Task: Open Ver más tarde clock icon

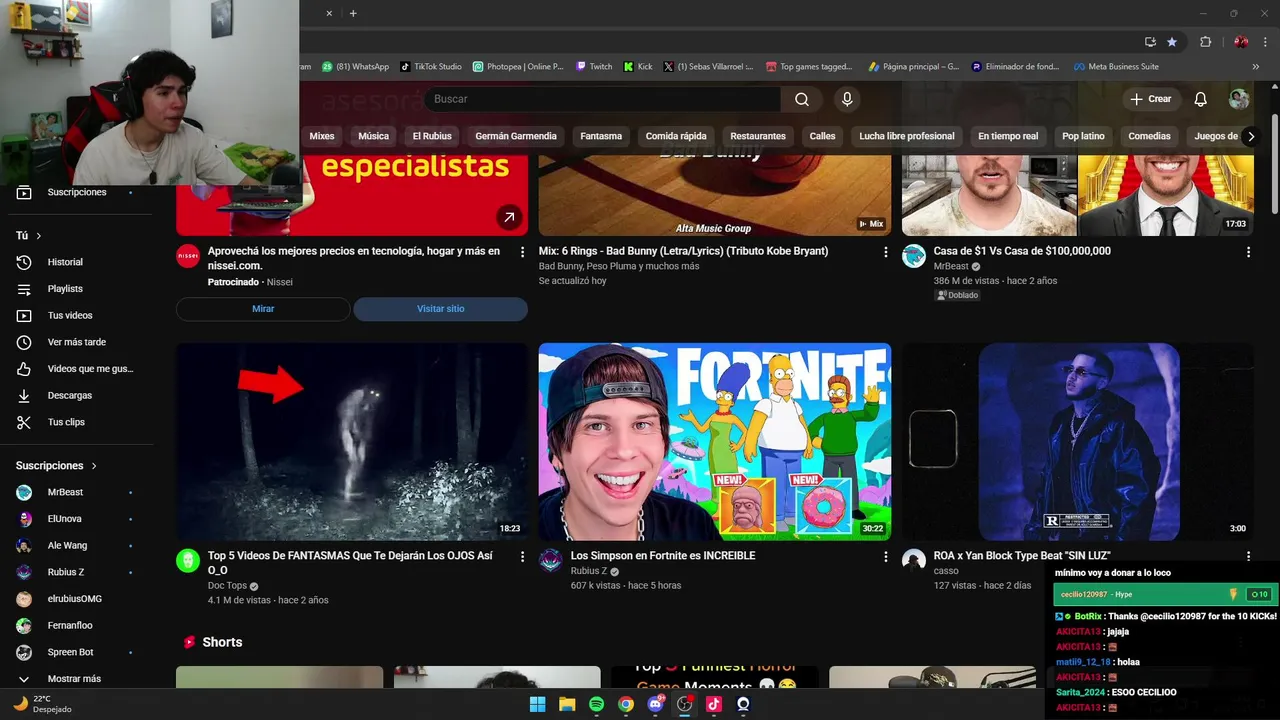Action: click(x=24, y=342)
